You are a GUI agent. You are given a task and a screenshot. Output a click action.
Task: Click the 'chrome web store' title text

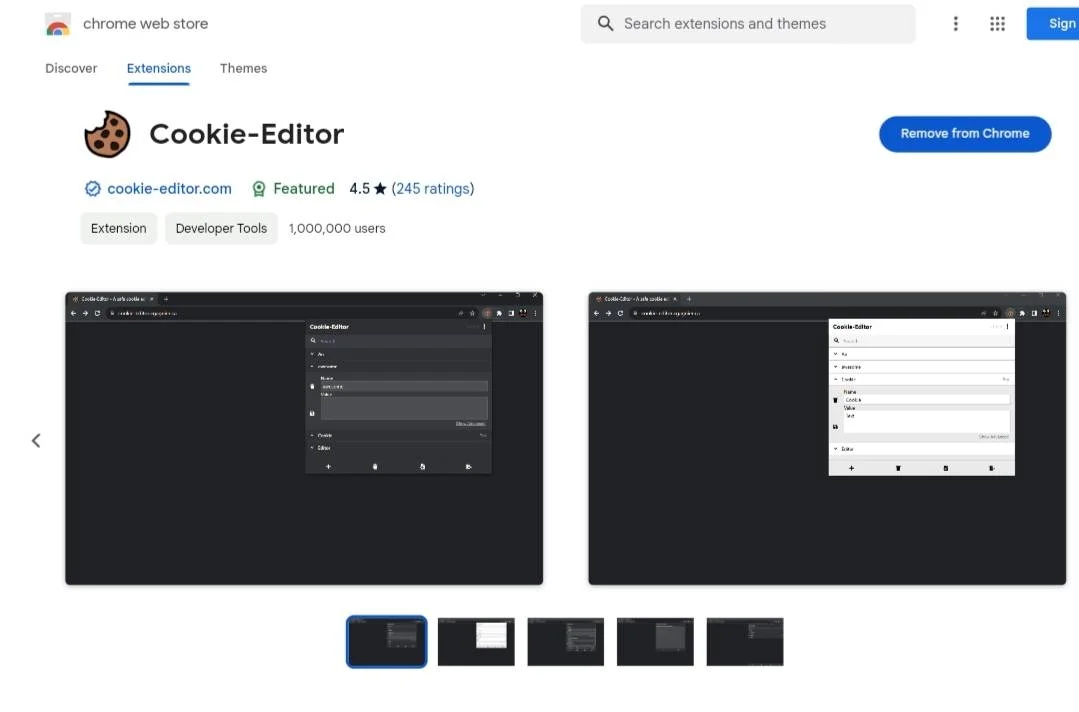(145, 24)
